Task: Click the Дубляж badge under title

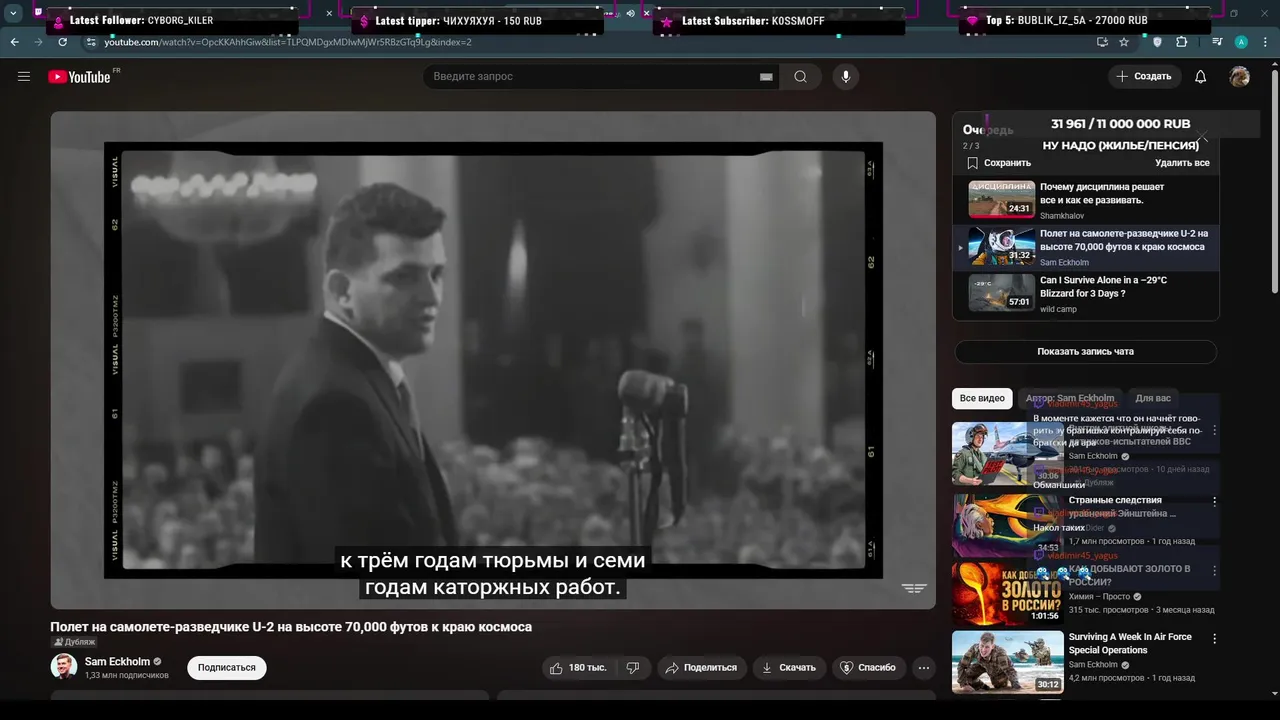Action: pyautogui.click(x=73, y=642)
